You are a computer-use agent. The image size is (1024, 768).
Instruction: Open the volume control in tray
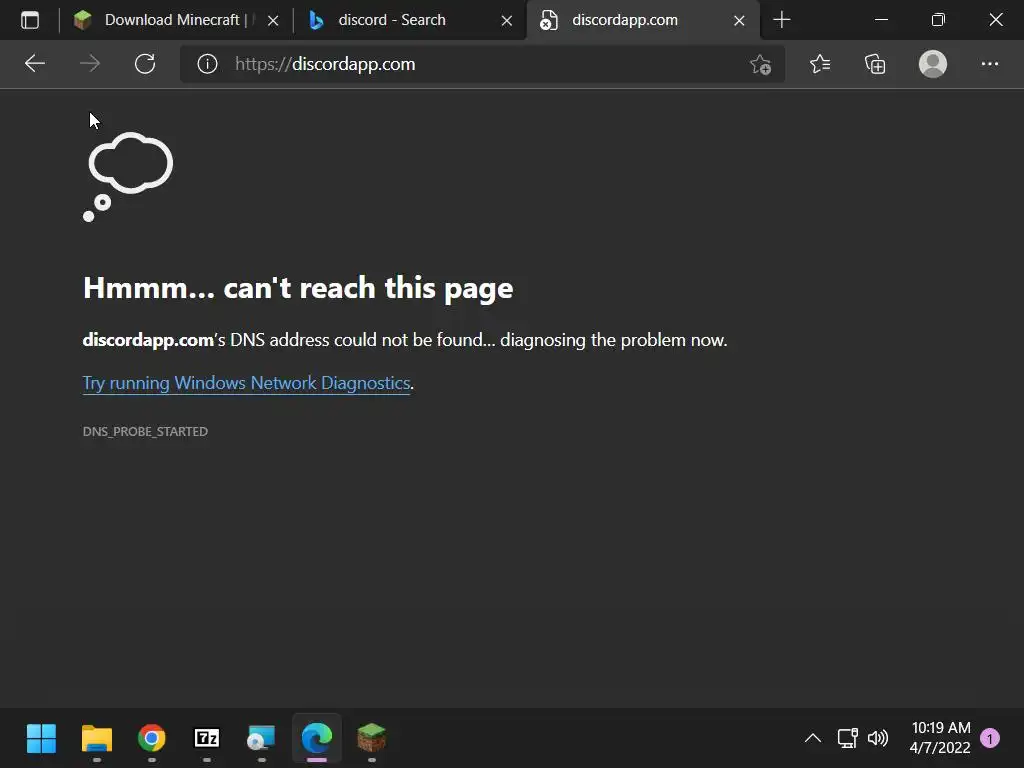point(878,739)
